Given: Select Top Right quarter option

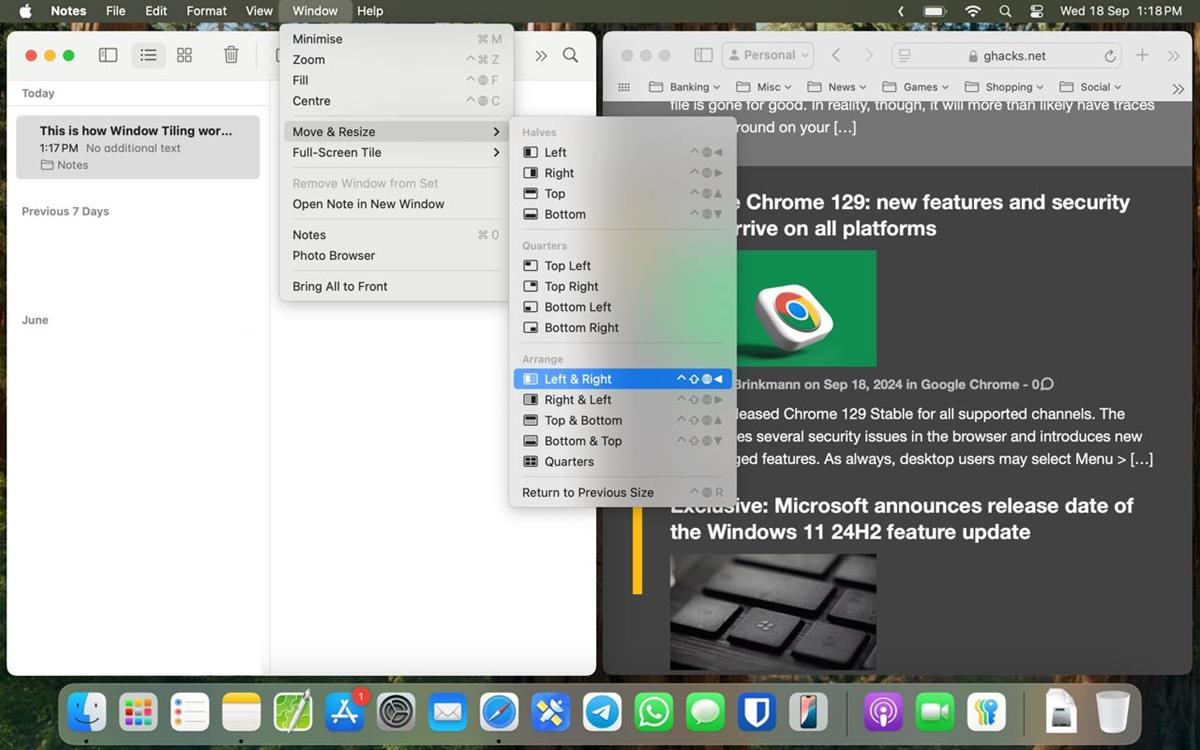Looking at the screenshot, I should pyautogui.click(x=571, y=286).
